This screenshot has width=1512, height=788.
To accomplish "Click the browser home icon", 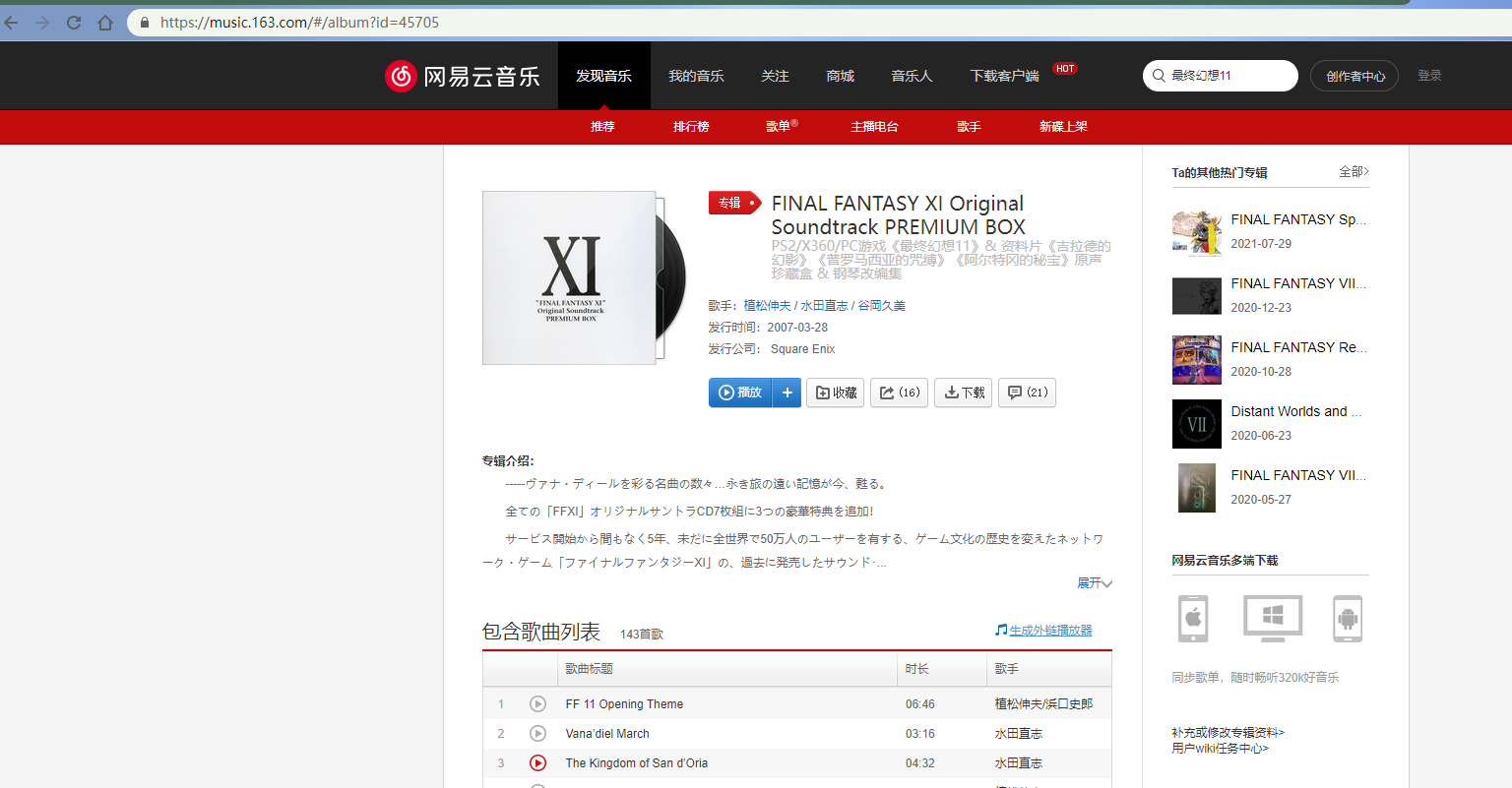I will point(104,22).
